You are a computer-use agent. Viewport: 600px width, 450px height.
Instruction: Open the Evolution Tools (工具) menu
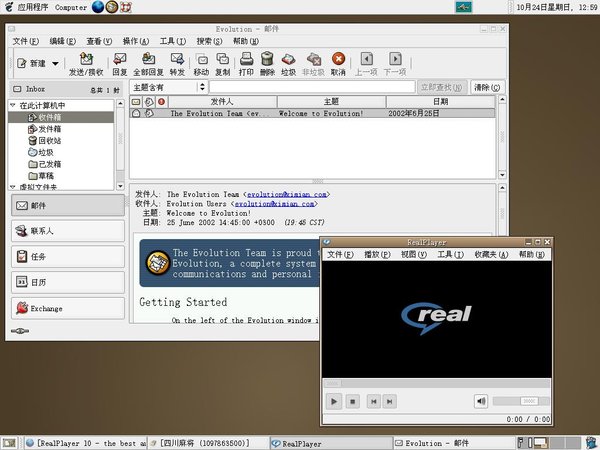(172, 41)
